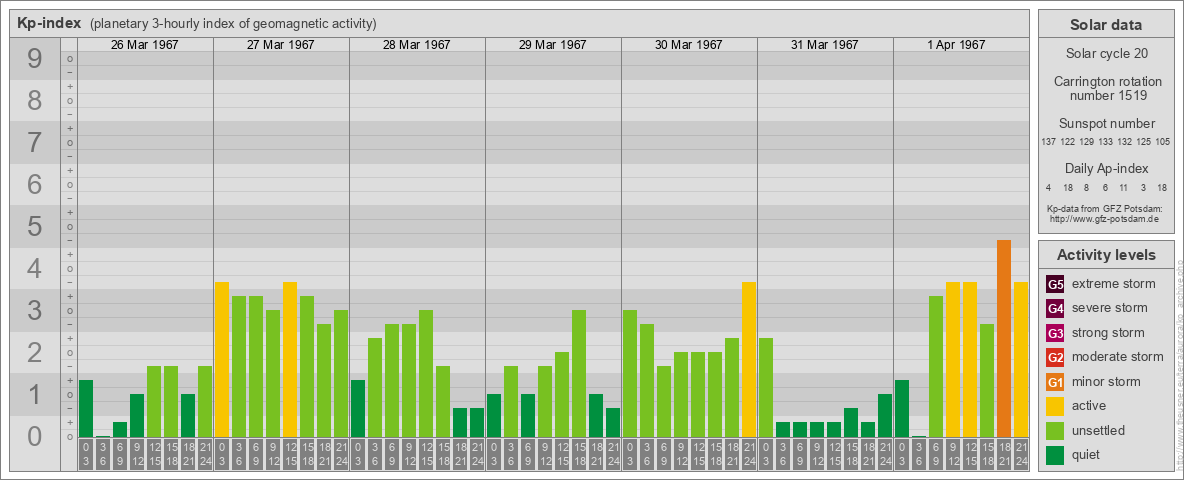This screenshot has height=480, width=1184.
Task: Click the tall green bar at 29 Mar 15-18
Action: 579,374
